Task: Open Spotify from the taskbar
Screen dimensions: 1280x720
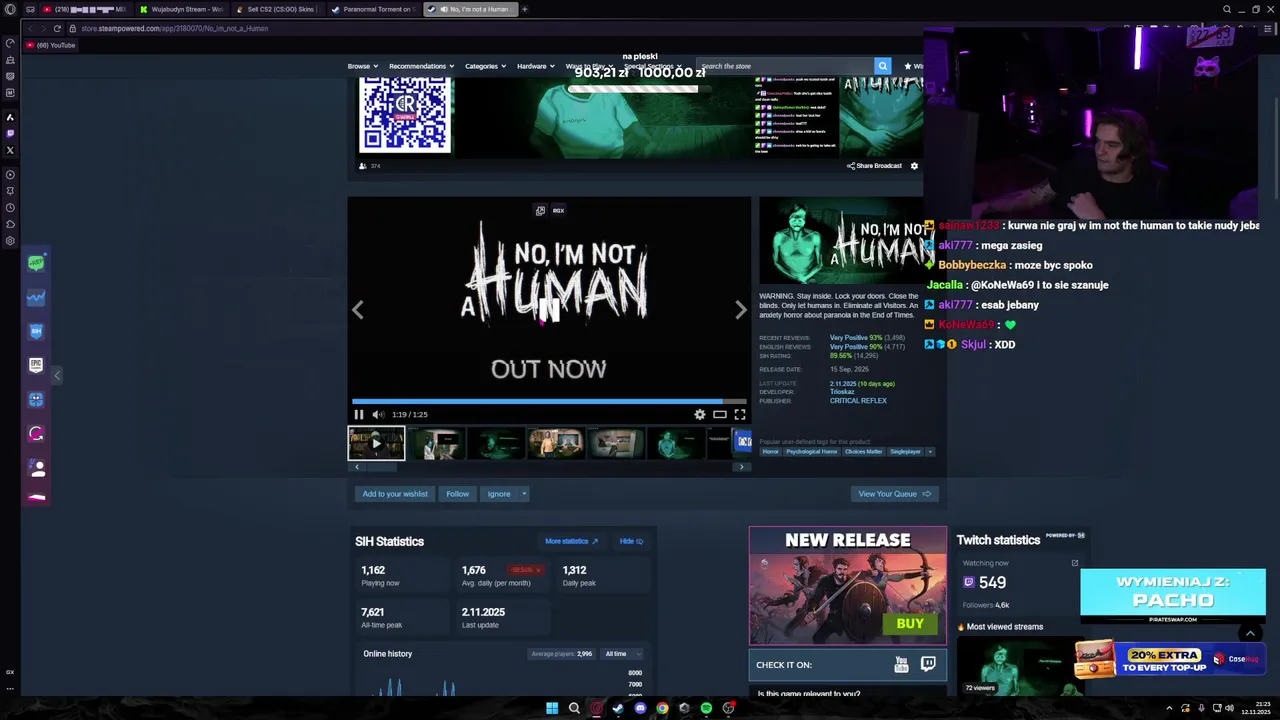Action: pos(706,708)
